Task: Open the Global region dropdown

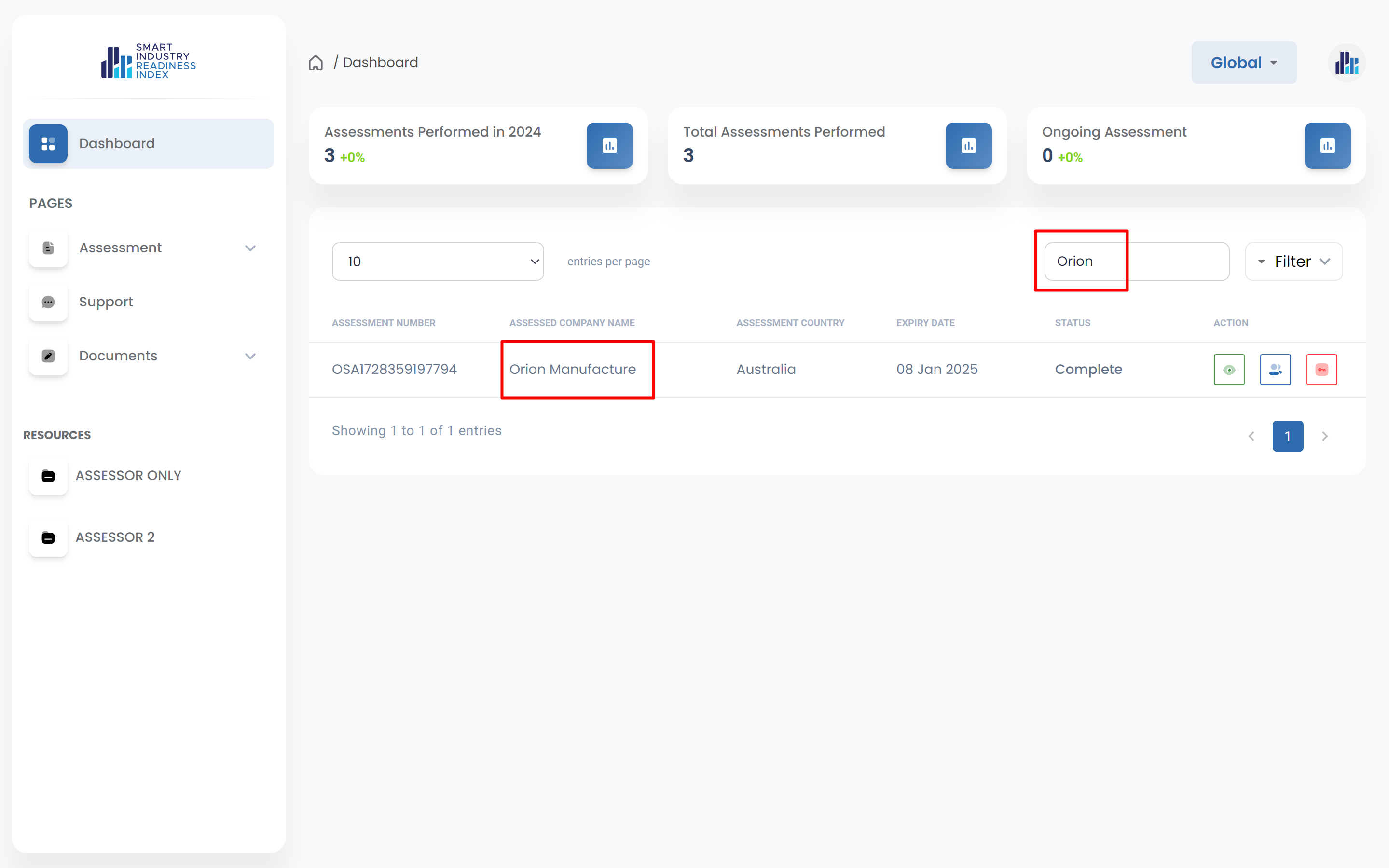Action: [x=1243, y=63]
